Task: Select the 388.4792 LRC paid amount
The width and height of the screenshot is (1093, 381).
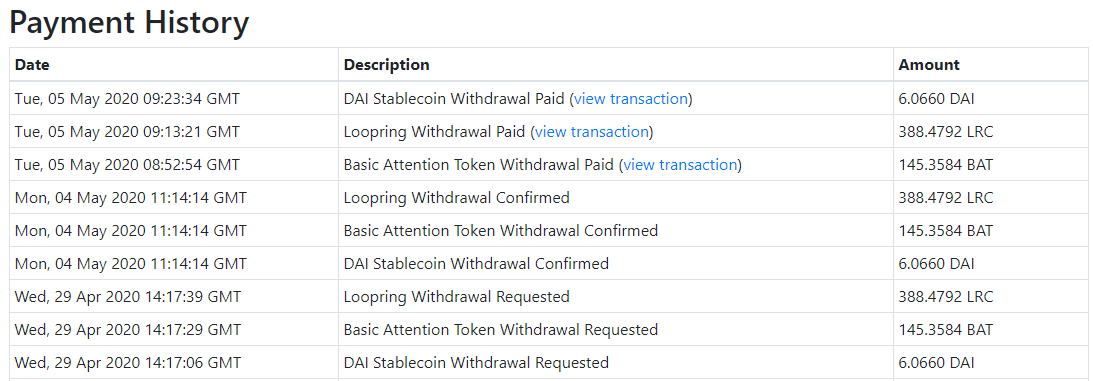Action: point(946,132)
